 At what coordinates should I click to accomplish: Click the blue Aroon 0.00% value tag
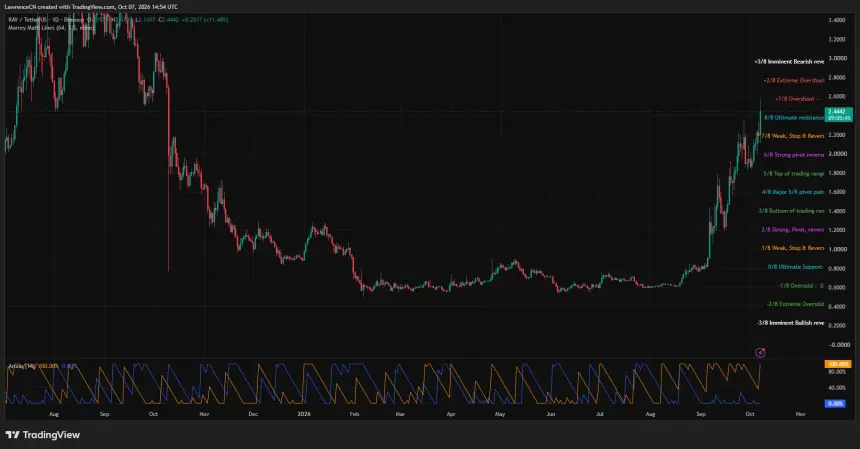835,403
